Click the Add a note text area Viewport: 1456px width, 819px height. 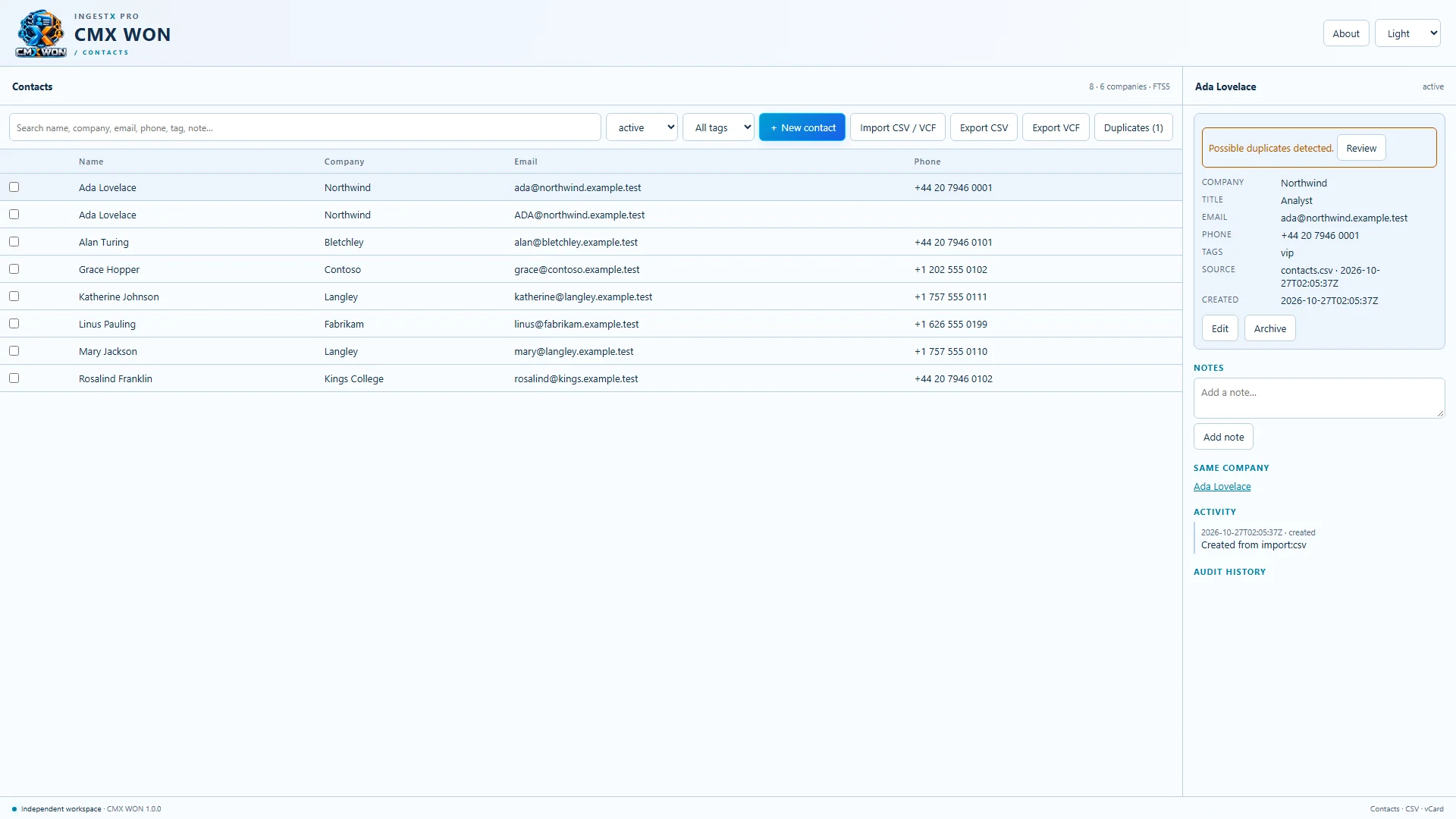[x=1319, y=398]
